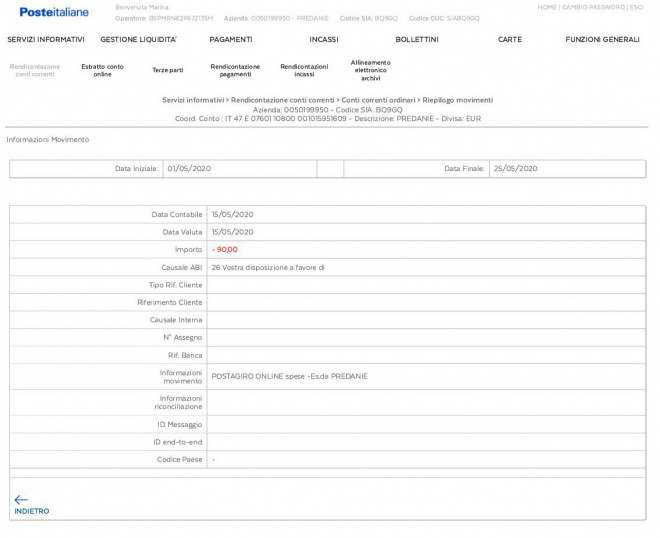Open the Rendicontazione incassi submenu
The width and height of the screenshot is (660, 538).
(x=304, y=70)
